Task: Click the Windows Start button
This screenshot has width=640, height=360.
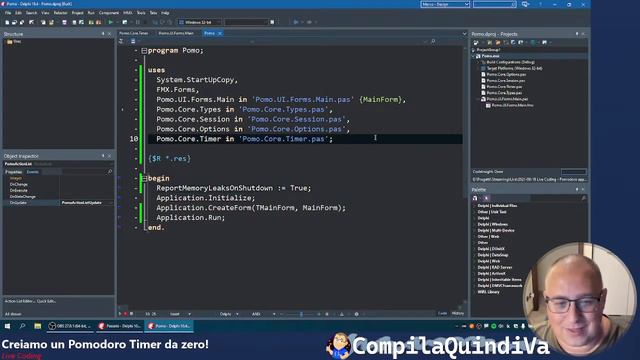Action: (x=7, y=326)
